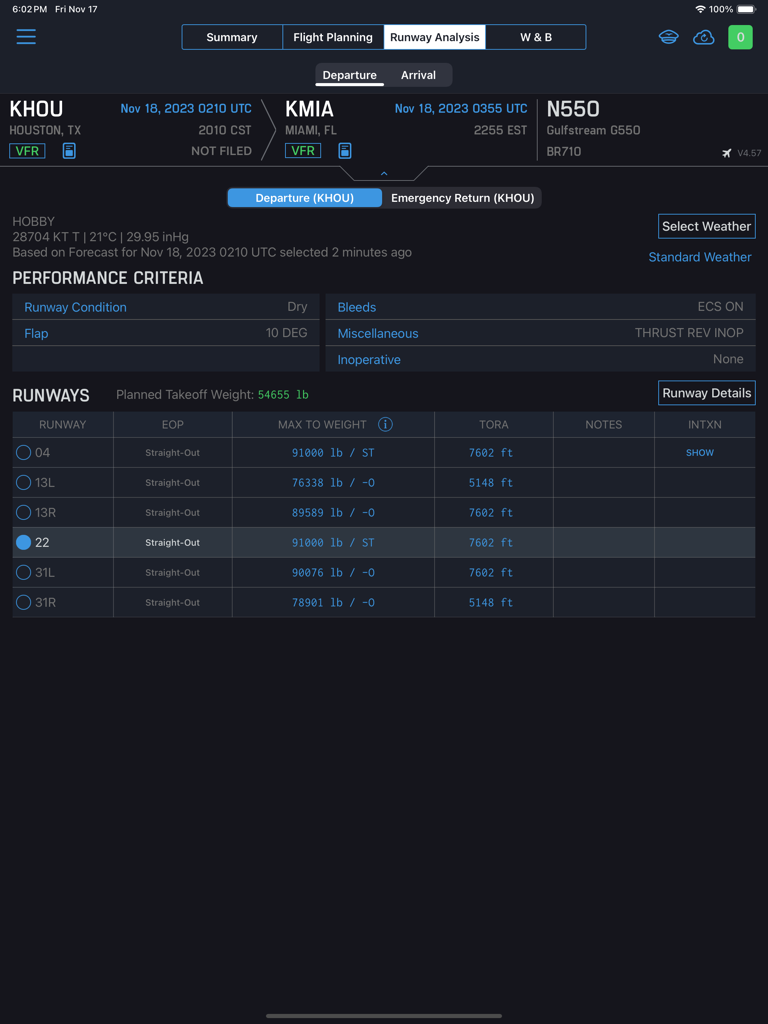768x1024 pixels.
Task: Select runway 04 radio button
Action: tap(24, 453)
